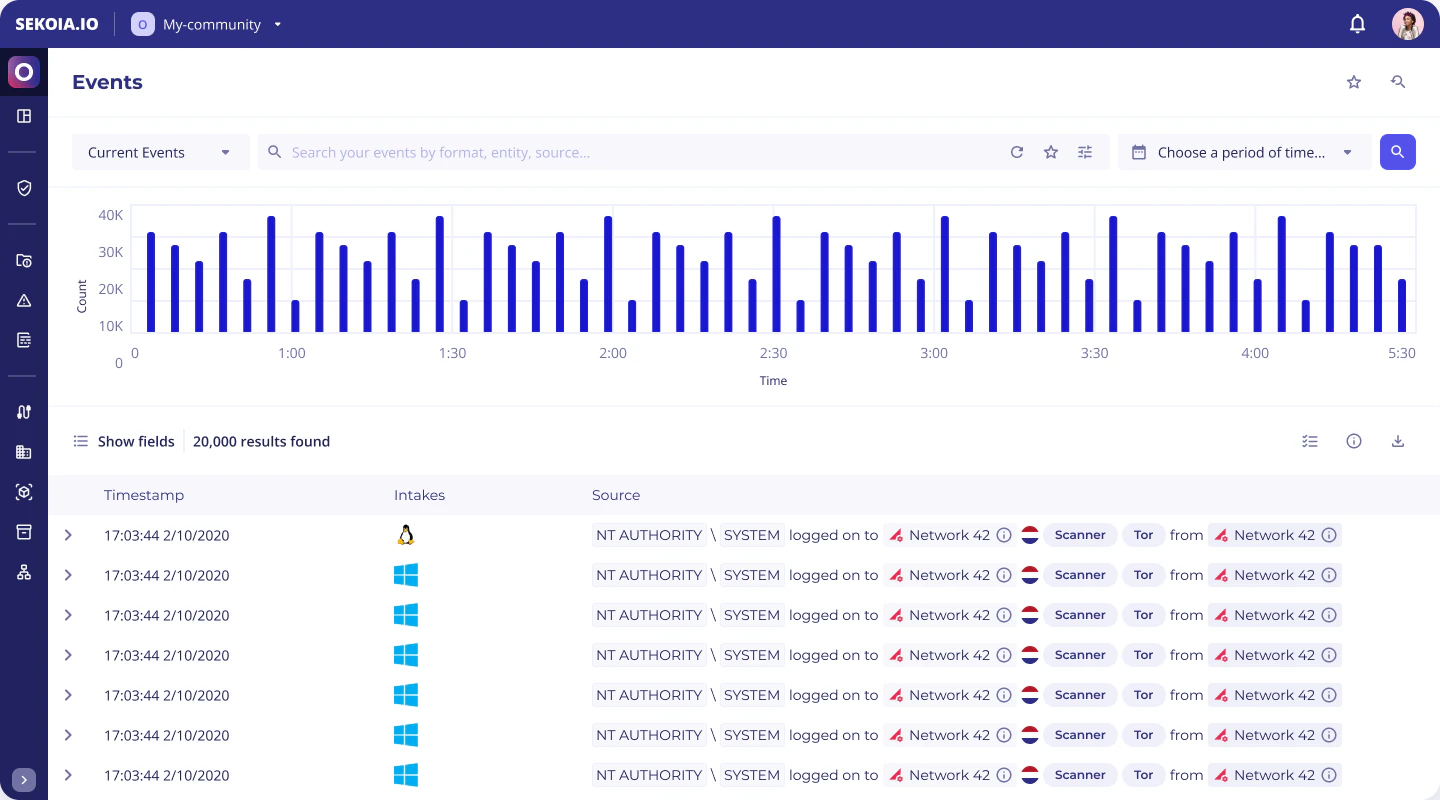This screenshot has width=1440, height=800.
Task: Star the current search as favorite
Action: [x=1051, y=152]
